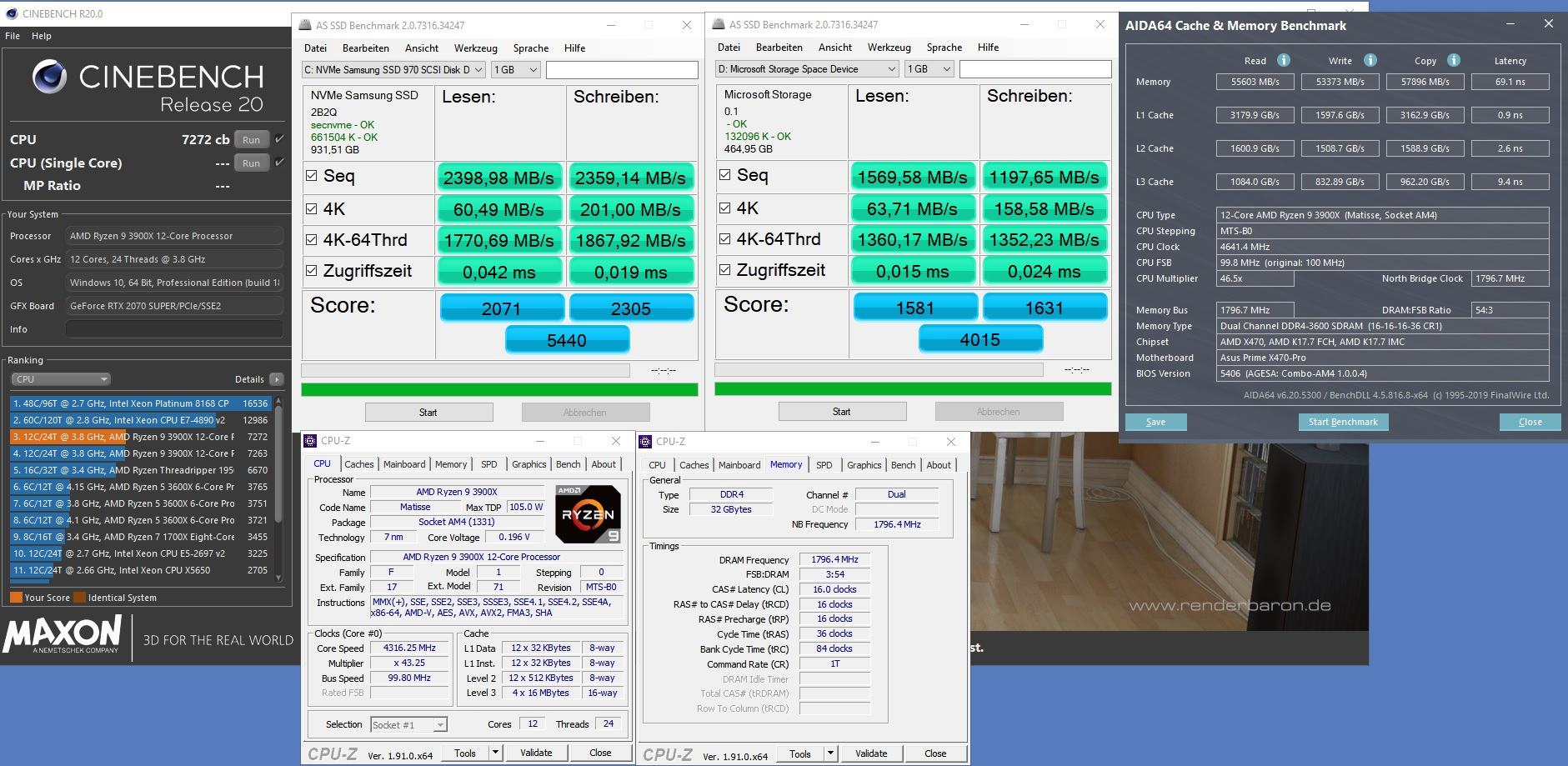Switch to the Bench tab in the CPU-Z CPU window

tap(569, 464)
